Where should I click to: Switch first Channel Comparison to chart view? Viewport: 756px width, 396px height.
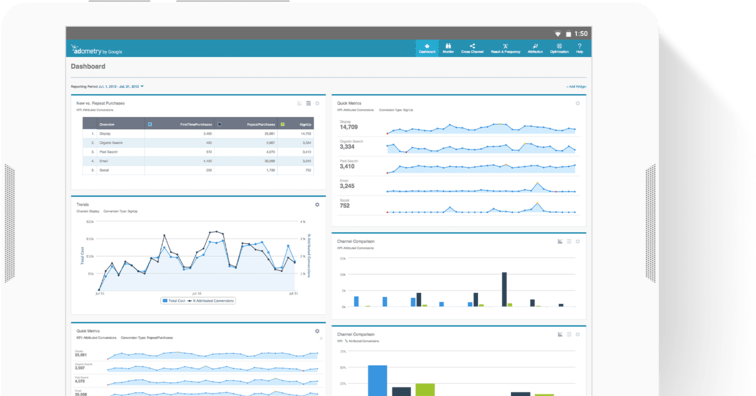tap(560, 241)
